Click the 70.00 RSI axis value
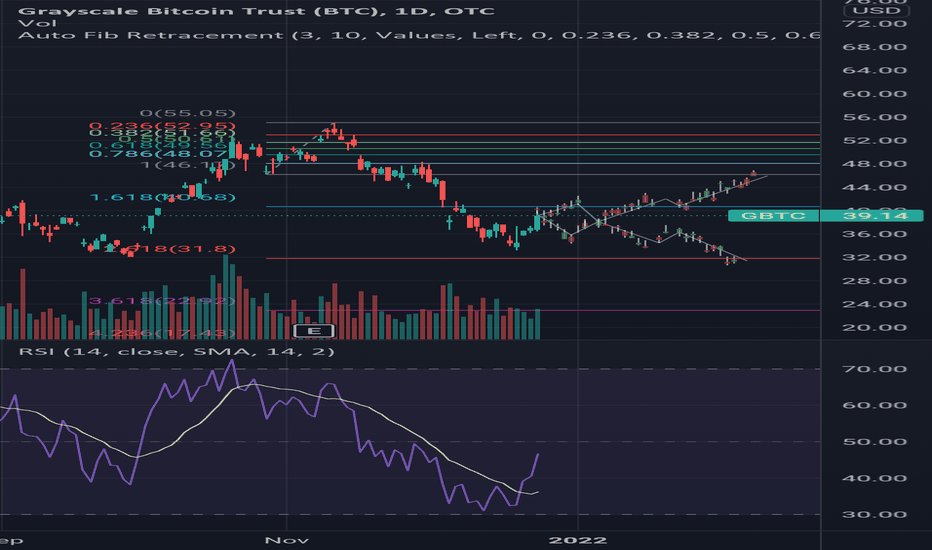932x550 pixels. (875, 369)
